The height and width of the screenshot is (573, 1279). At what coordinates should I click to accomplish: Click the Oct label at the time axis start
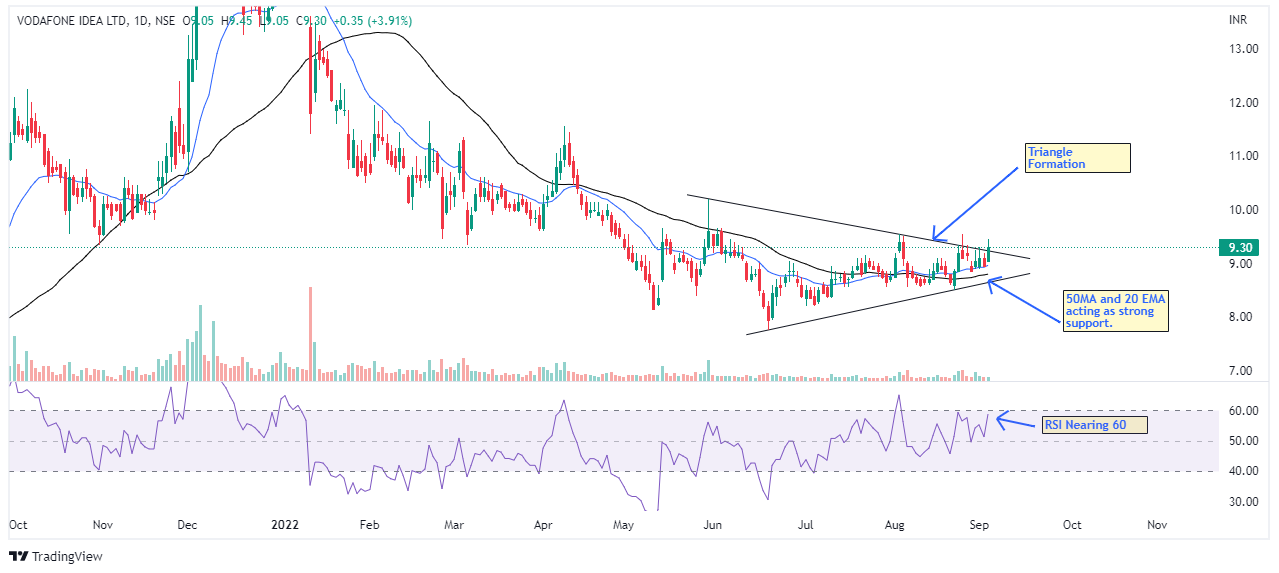pyautogui.click(x=18, y=524)
